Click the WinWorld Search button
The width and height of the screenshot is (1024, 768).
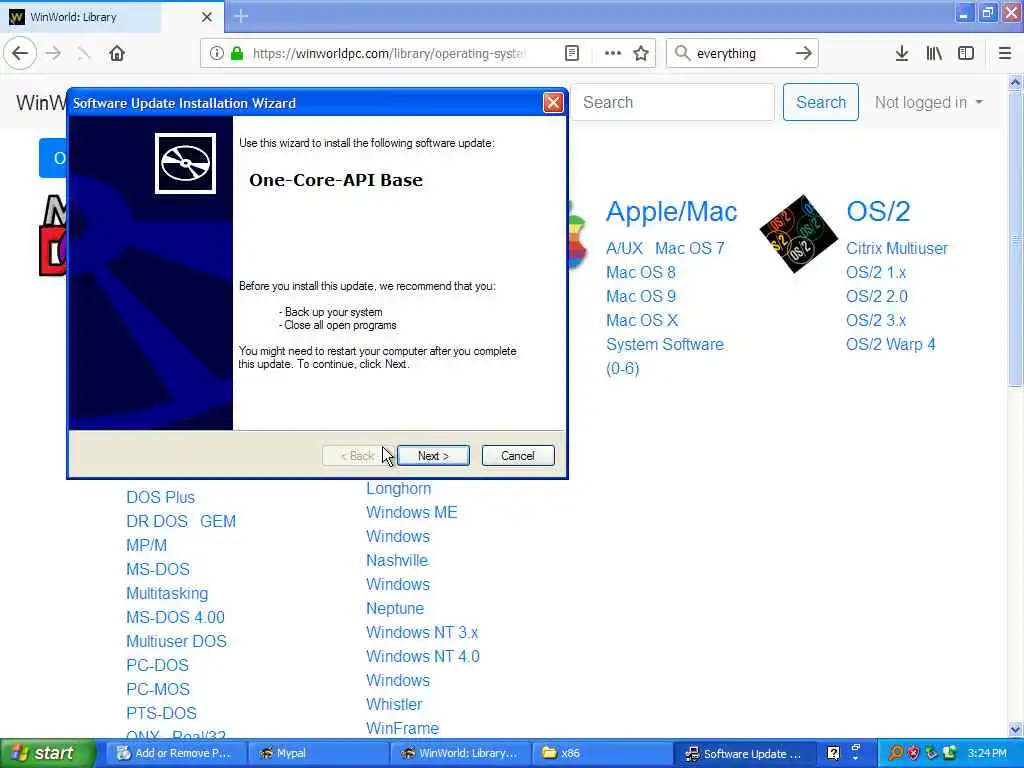point(820,103)
